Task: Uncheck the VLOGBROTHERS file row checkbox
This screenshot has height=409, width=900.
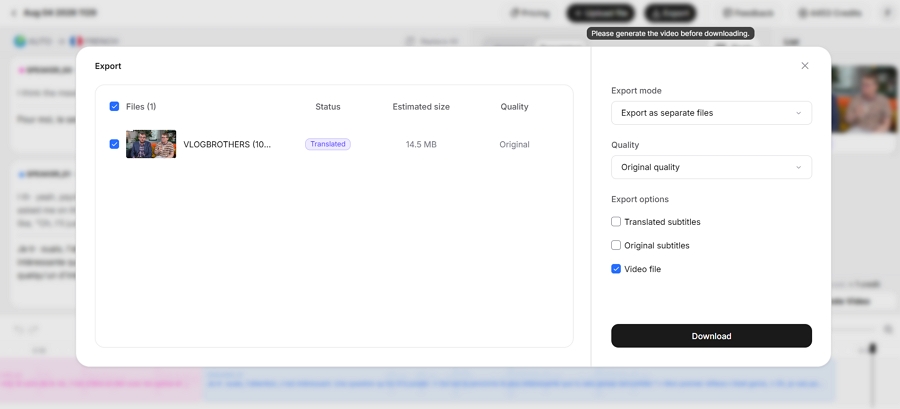Action: (114, 144)
